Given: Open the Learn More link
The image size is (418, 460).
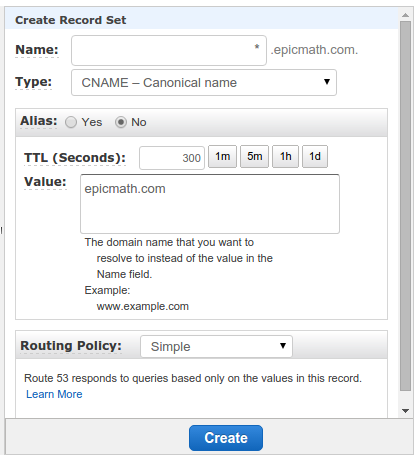Looking at the screenshot, I should click(54, 394).
